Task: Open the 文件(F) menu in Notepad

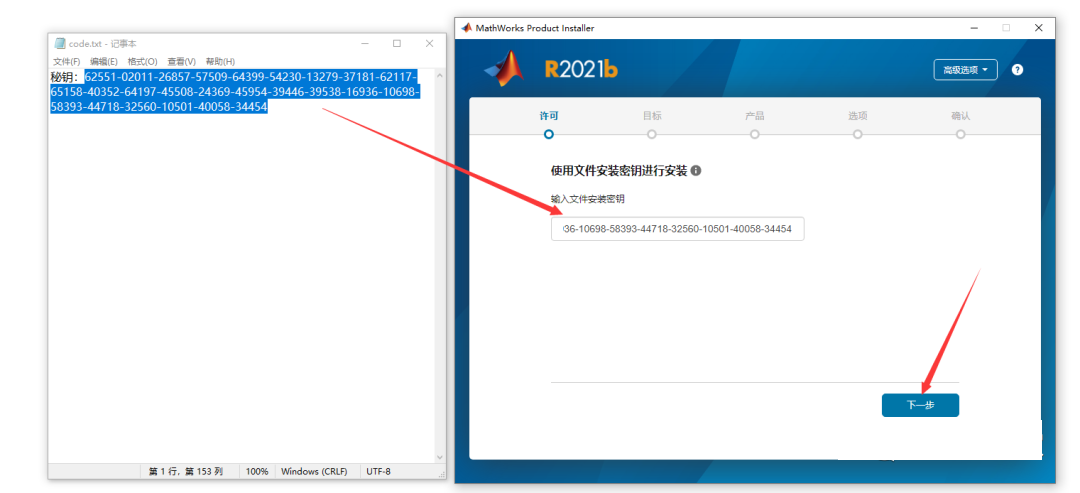Action: coord(67,62)
